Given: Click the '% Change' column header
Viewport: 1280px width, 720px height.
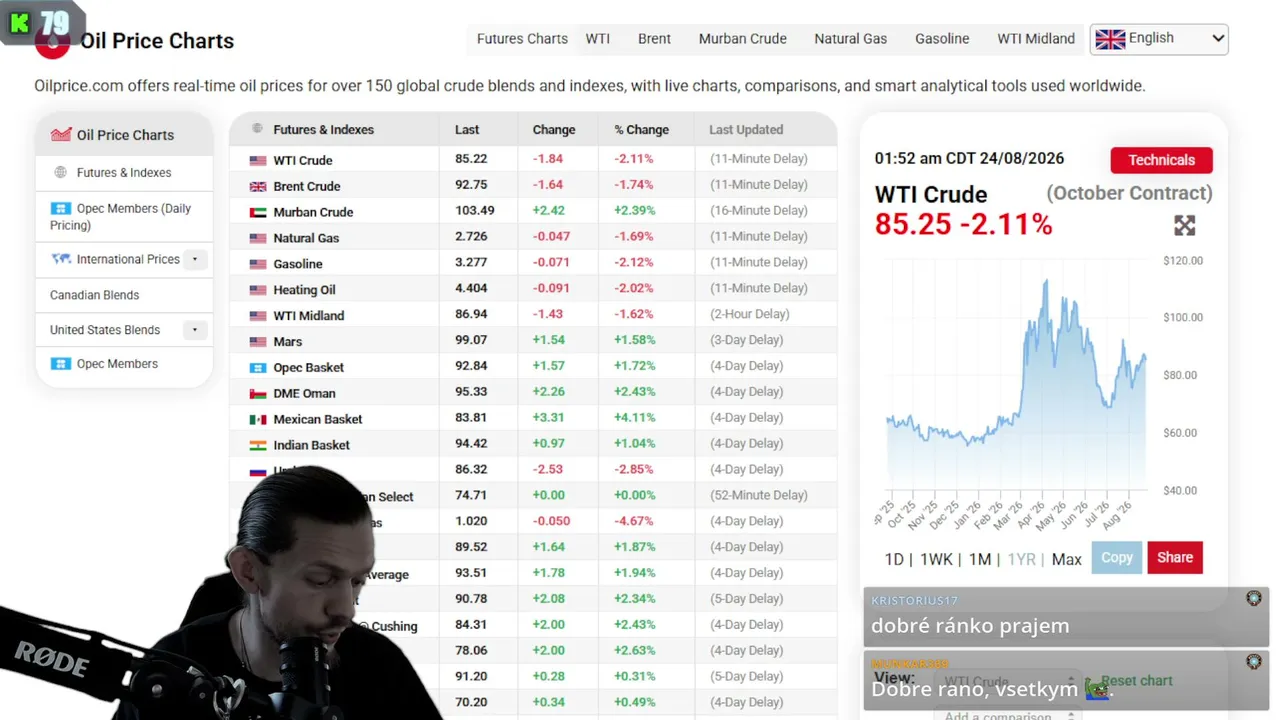Looking at the screenshot, I should pyautogui.click(x=641, y=130).
